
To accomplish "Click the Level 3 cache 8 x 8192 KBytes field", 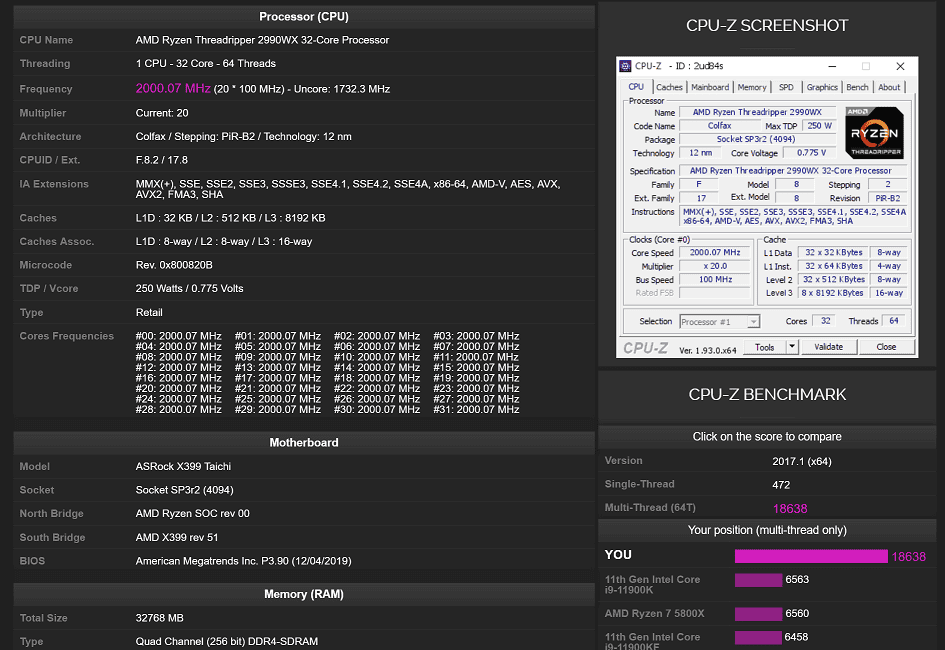I will [x=832, y=293].
